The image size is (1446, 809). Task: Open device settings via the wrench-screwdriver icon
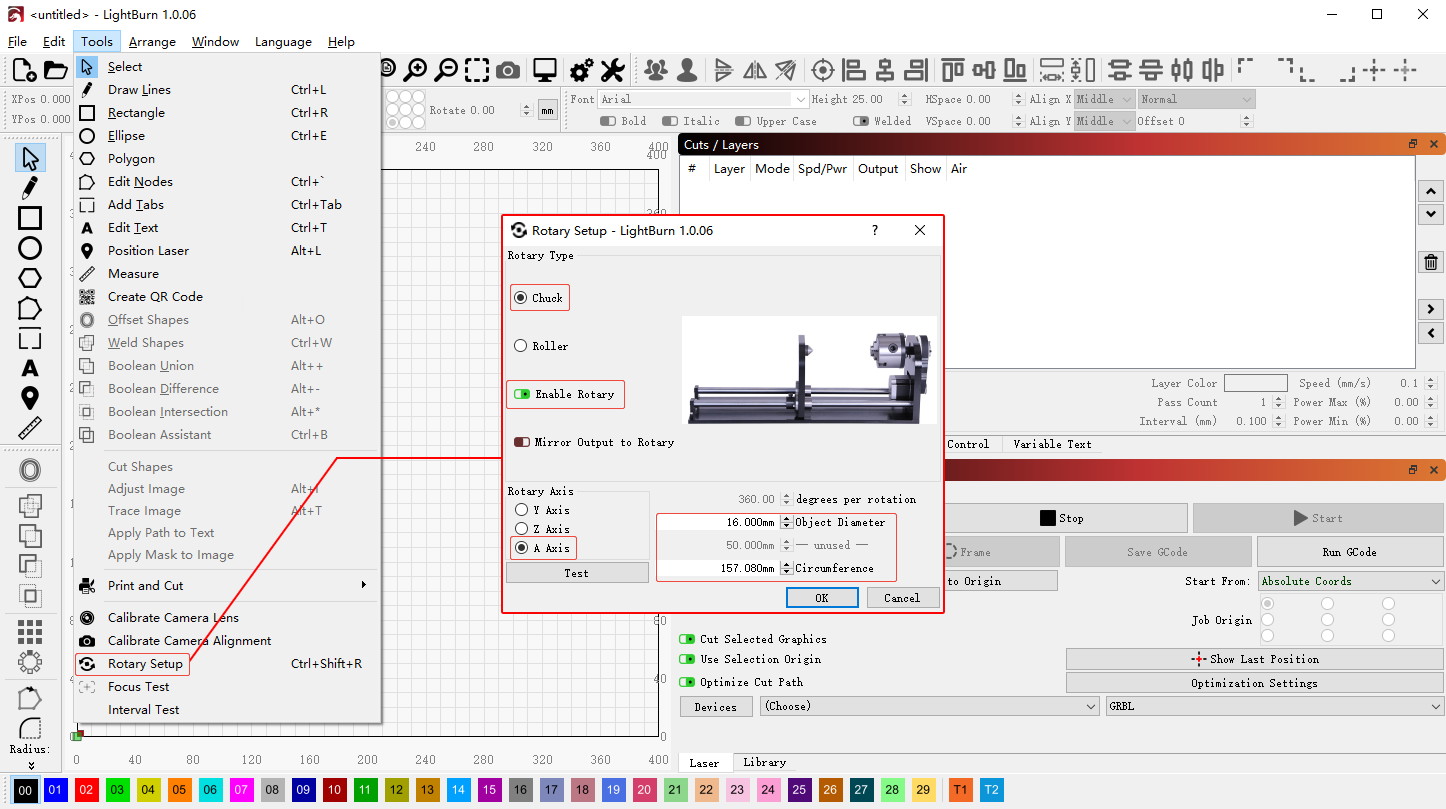pyautogui.click(x=612, y=70)
